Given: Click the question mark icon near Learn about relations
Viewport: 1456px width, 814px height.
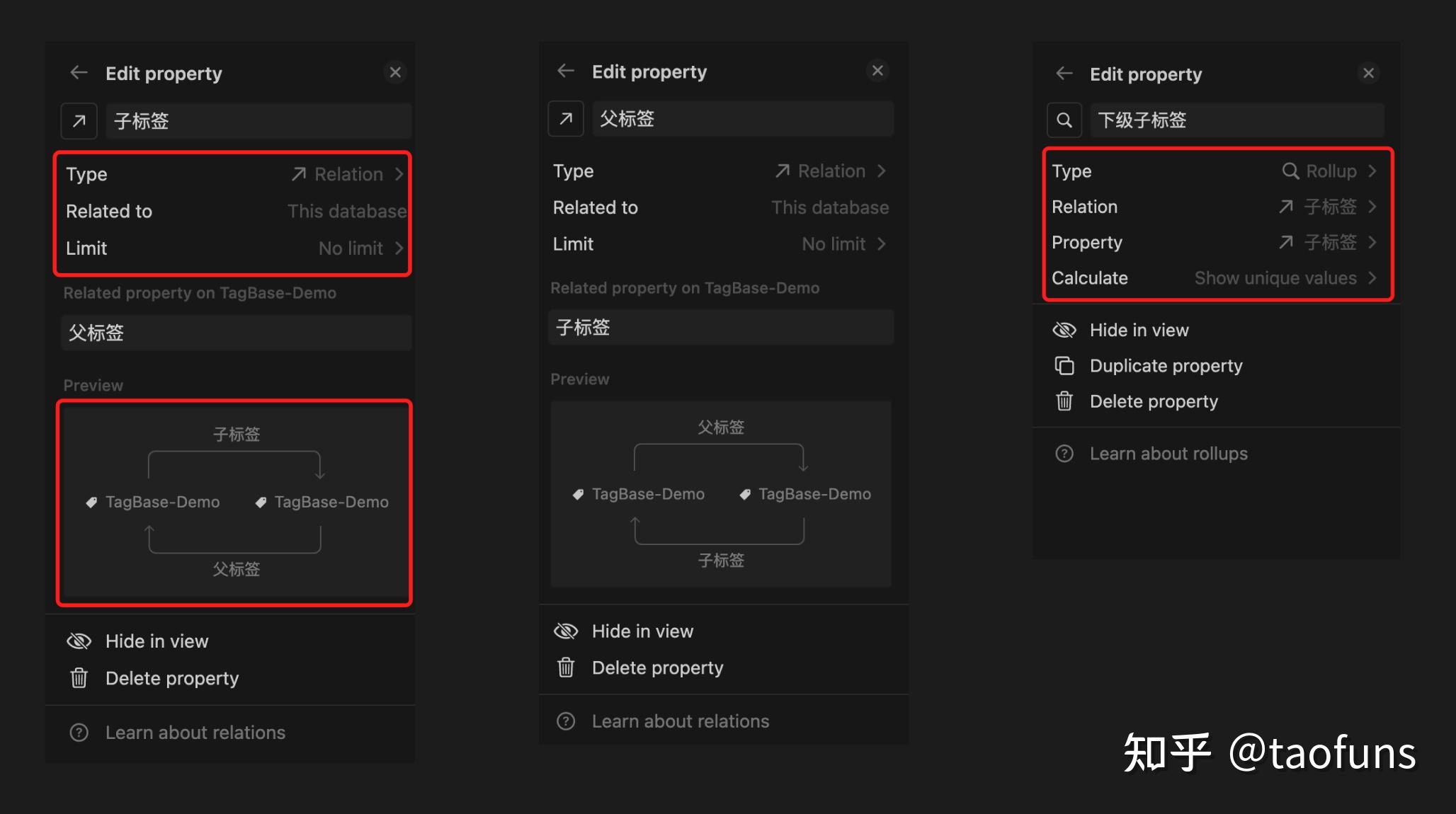Looking at the screenshot, I should click(x=79, y=733).
